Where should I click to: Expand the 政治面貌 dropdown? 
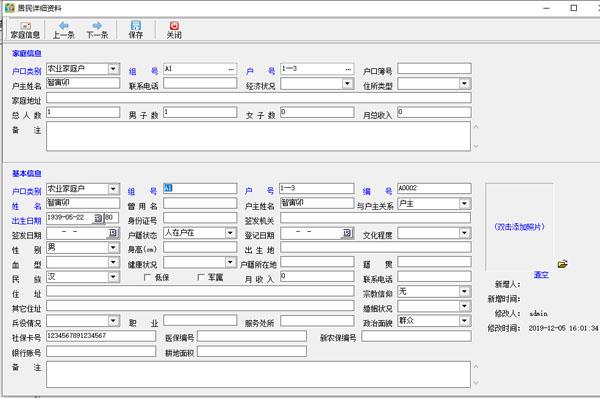tap(465, 321)
